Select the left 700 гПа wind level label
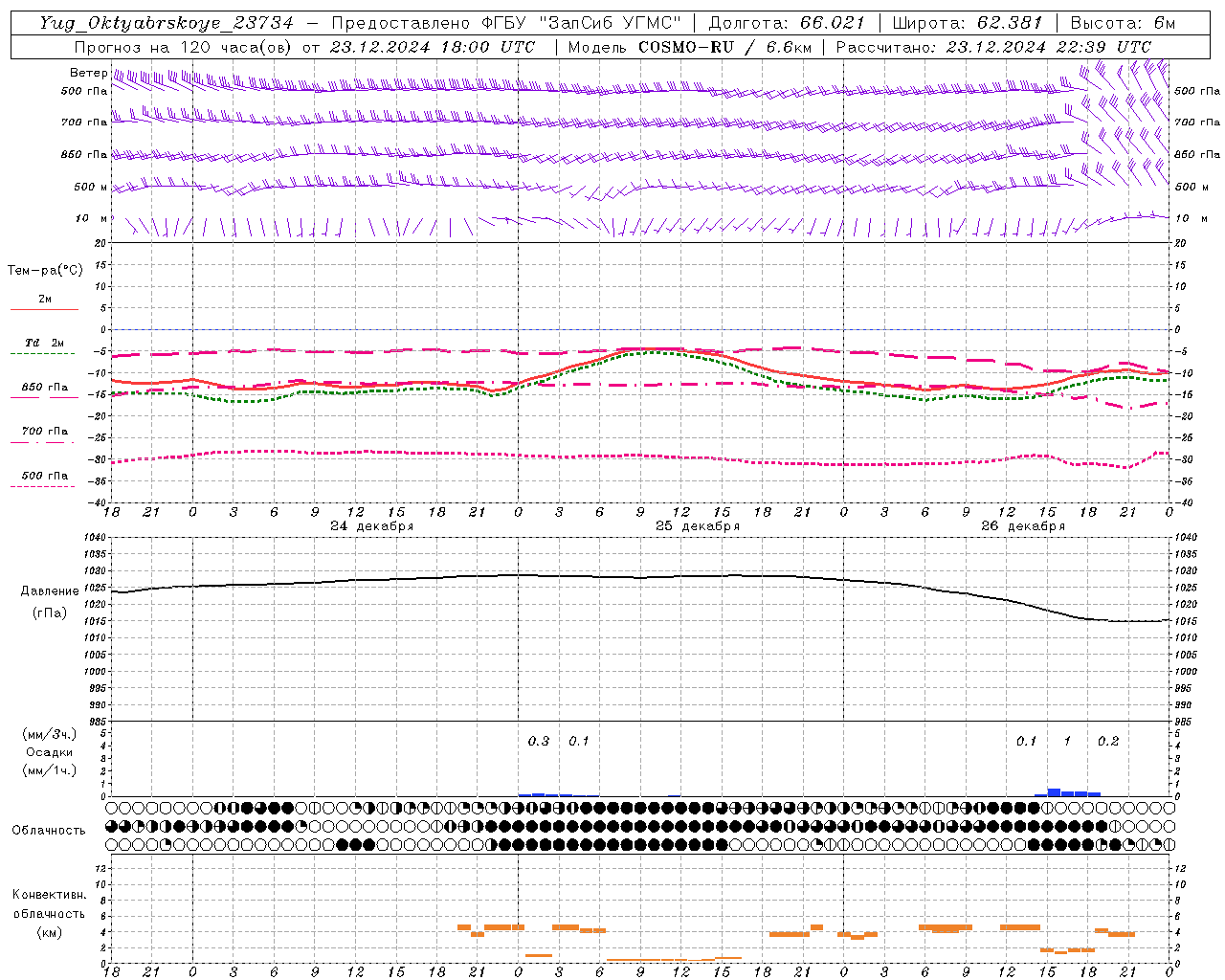The width and height of the screenshot is (1225, 980). pos(84,122)
